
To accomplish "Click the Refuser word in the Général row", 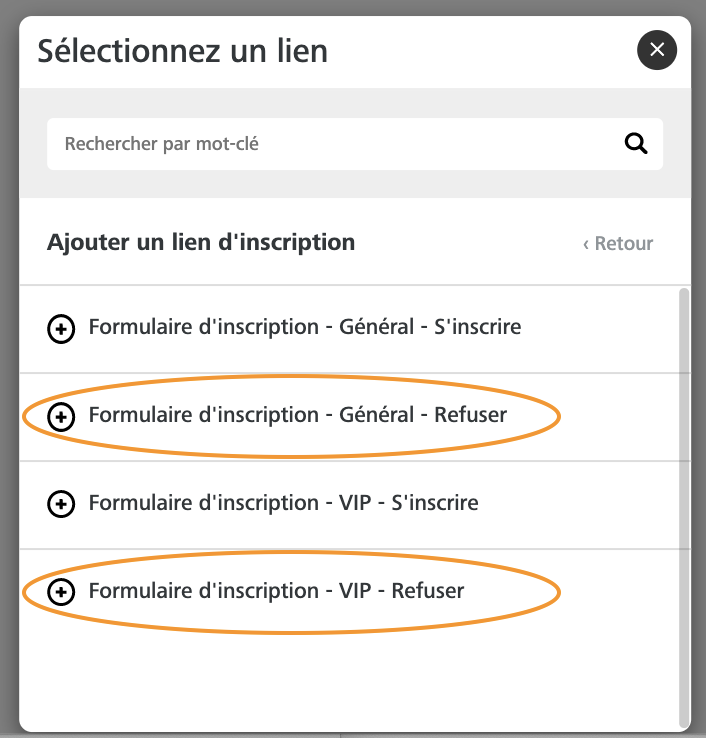I will [471, 415].
